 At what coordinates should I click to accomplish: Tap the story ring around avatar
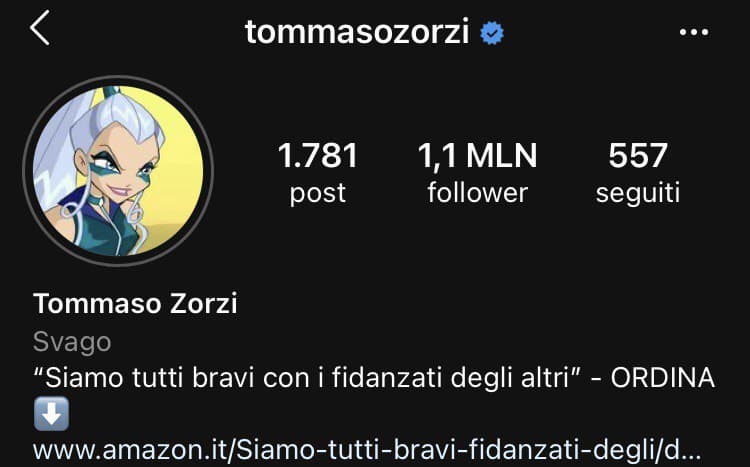(x=118, y=170)
